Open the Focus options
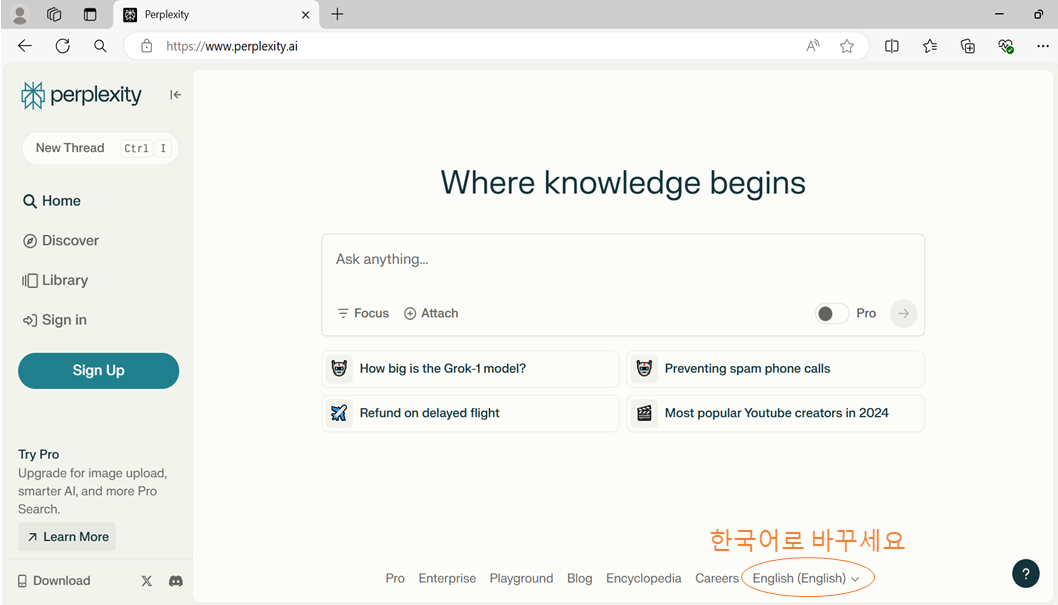 pyautogui.click(x=363, y=313)
